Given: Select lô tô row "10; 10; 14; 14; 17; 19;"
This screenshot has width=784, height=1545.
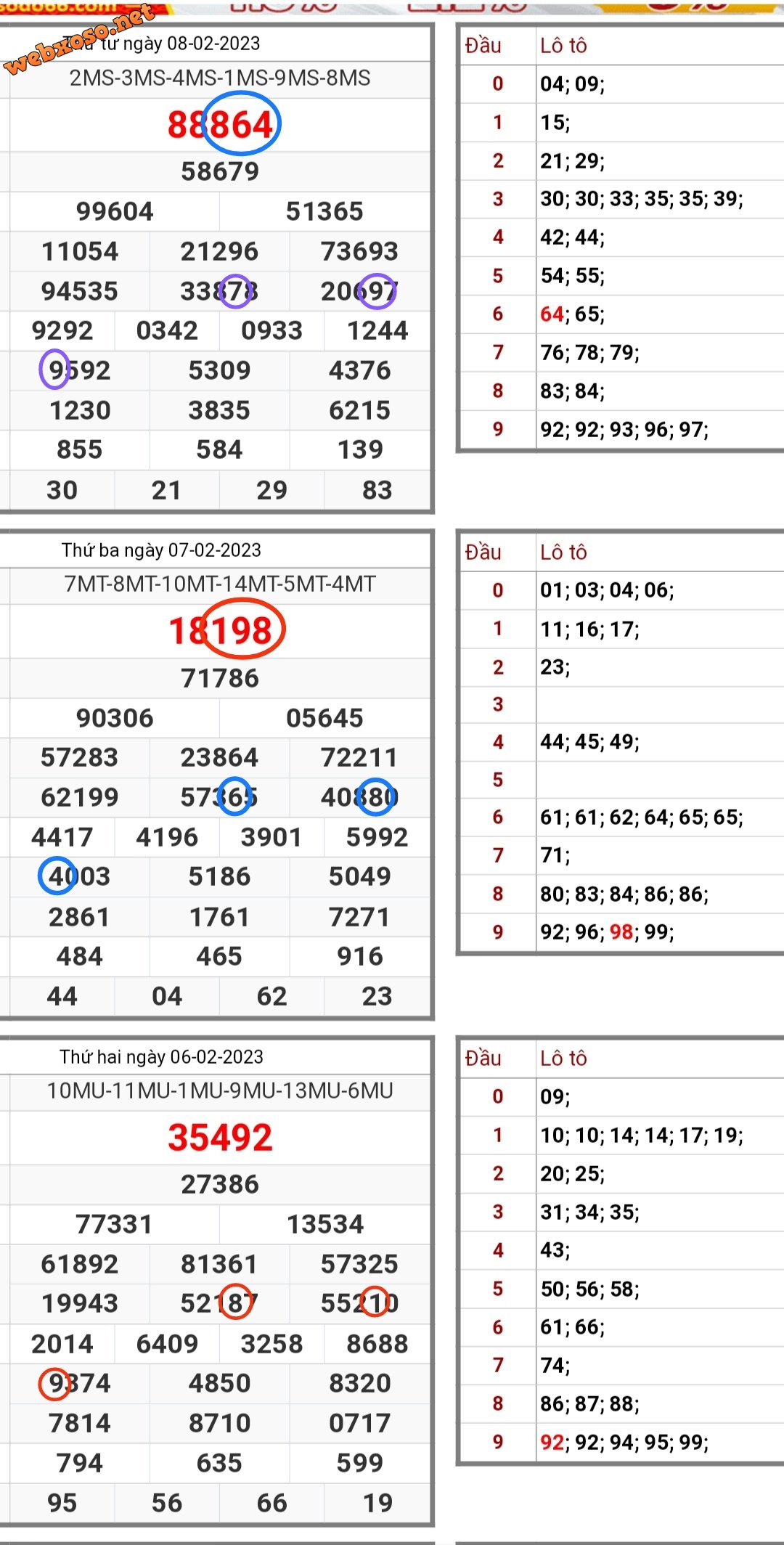Looking at the screenshot, I should [x=642, y=1135].
